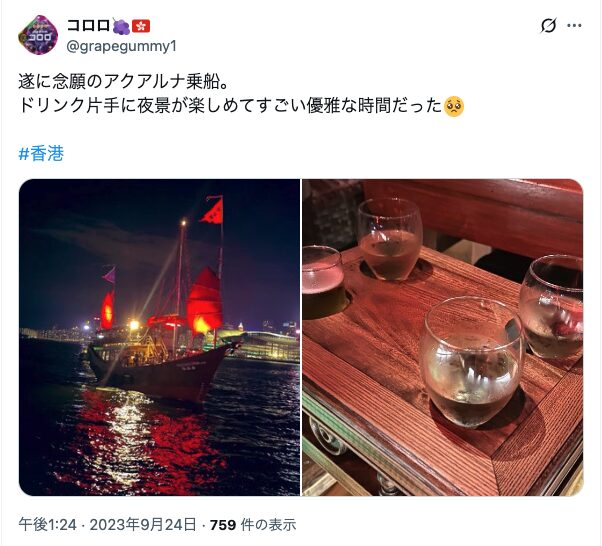
Task: Click the Hong Kong flag emoji badge
Action: click(141, 26)
